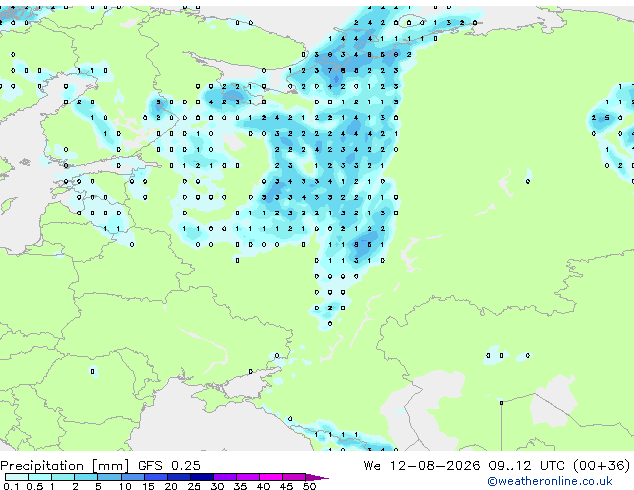Click the "(00+36)" forecast offset text

601,466
